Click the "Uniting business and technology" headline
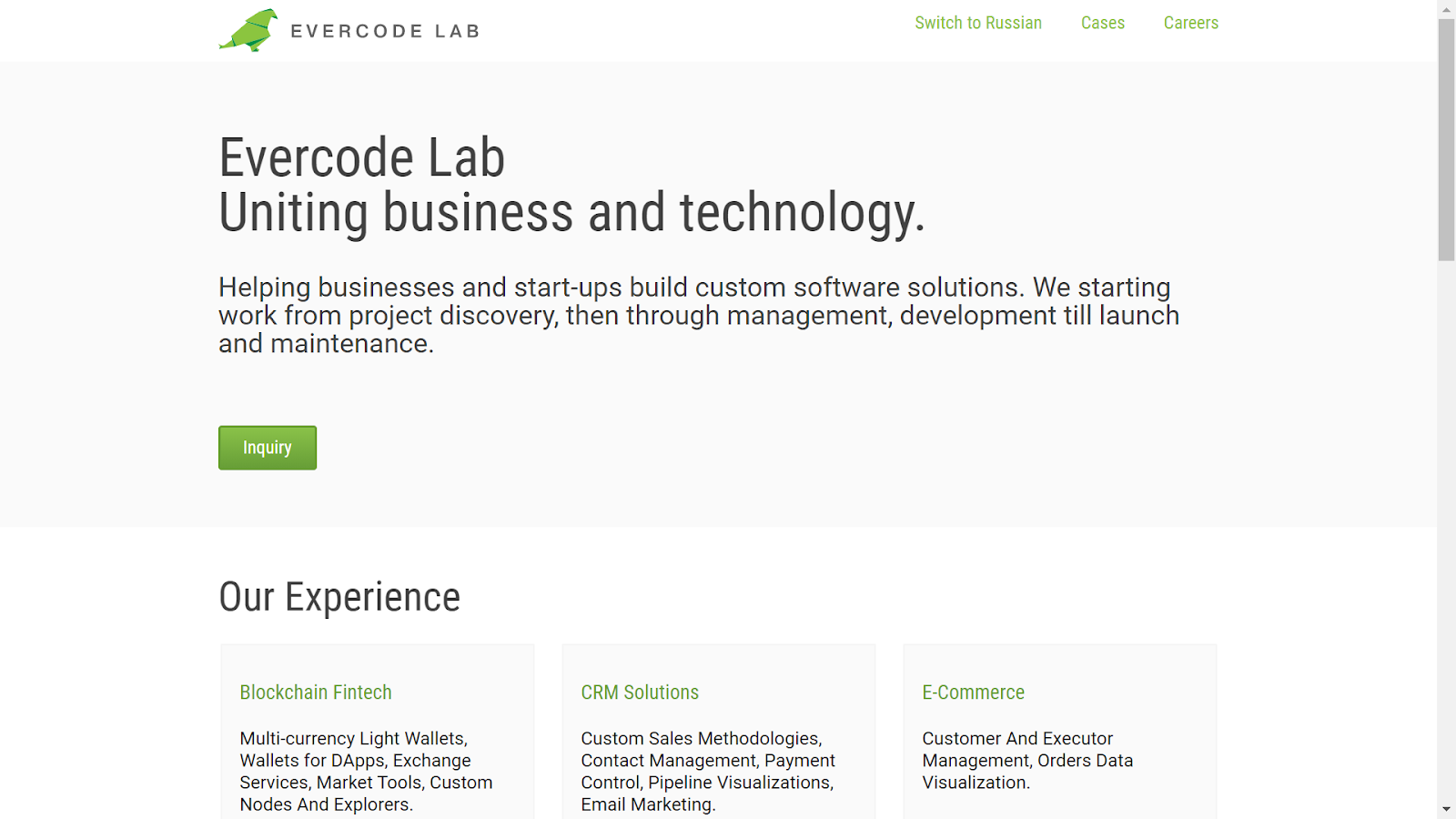The width and height of the screenshot is (1456, 819). [571, 213]
